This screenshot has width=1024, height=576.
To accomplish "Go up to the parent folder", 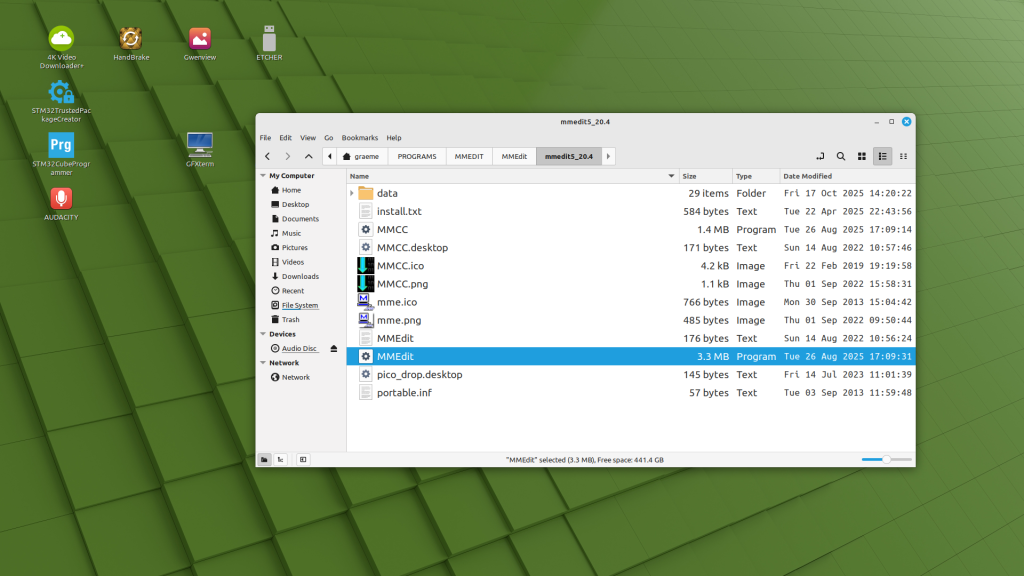I will coord(308,156).
